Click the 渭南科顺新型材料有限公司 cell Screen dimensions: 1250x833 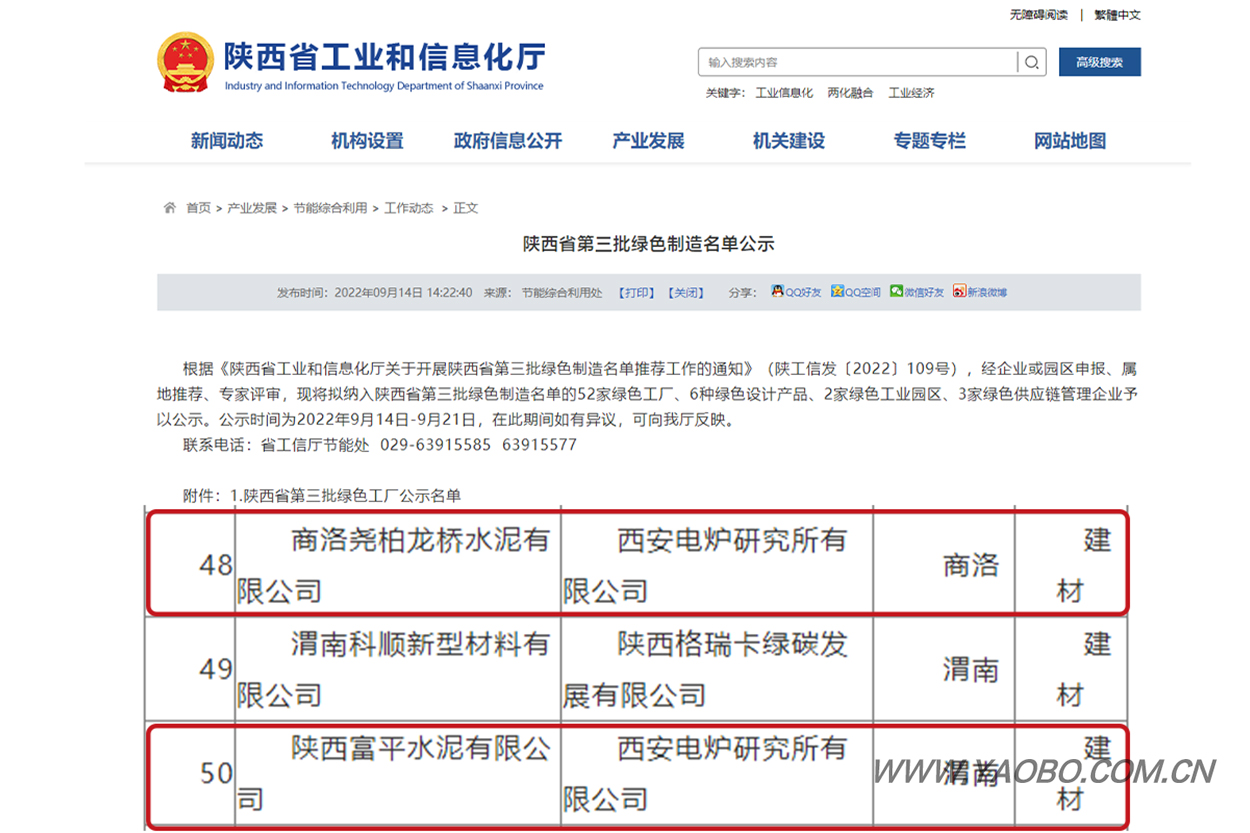[397, 669]
